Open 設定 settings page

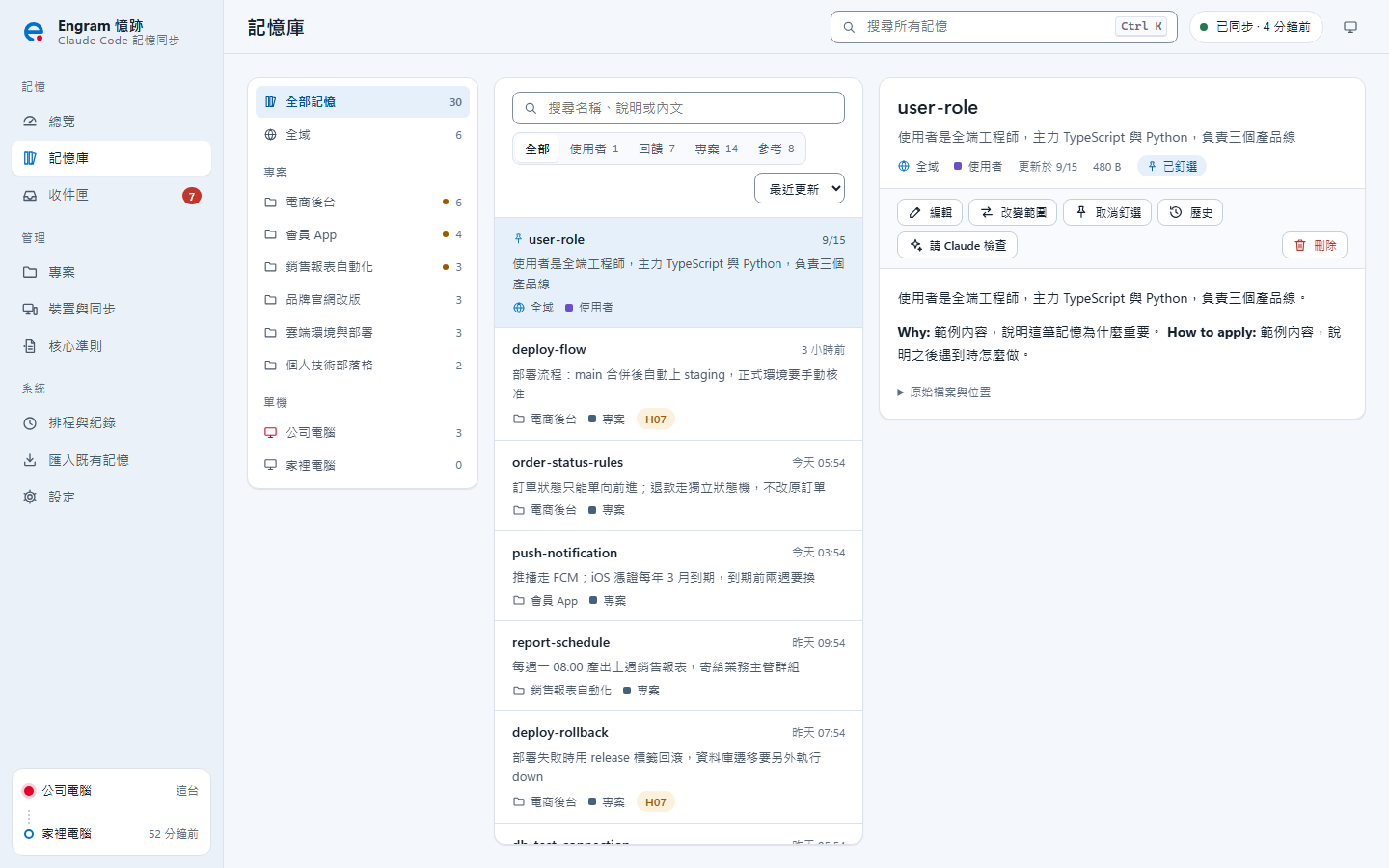coord(111,497)
